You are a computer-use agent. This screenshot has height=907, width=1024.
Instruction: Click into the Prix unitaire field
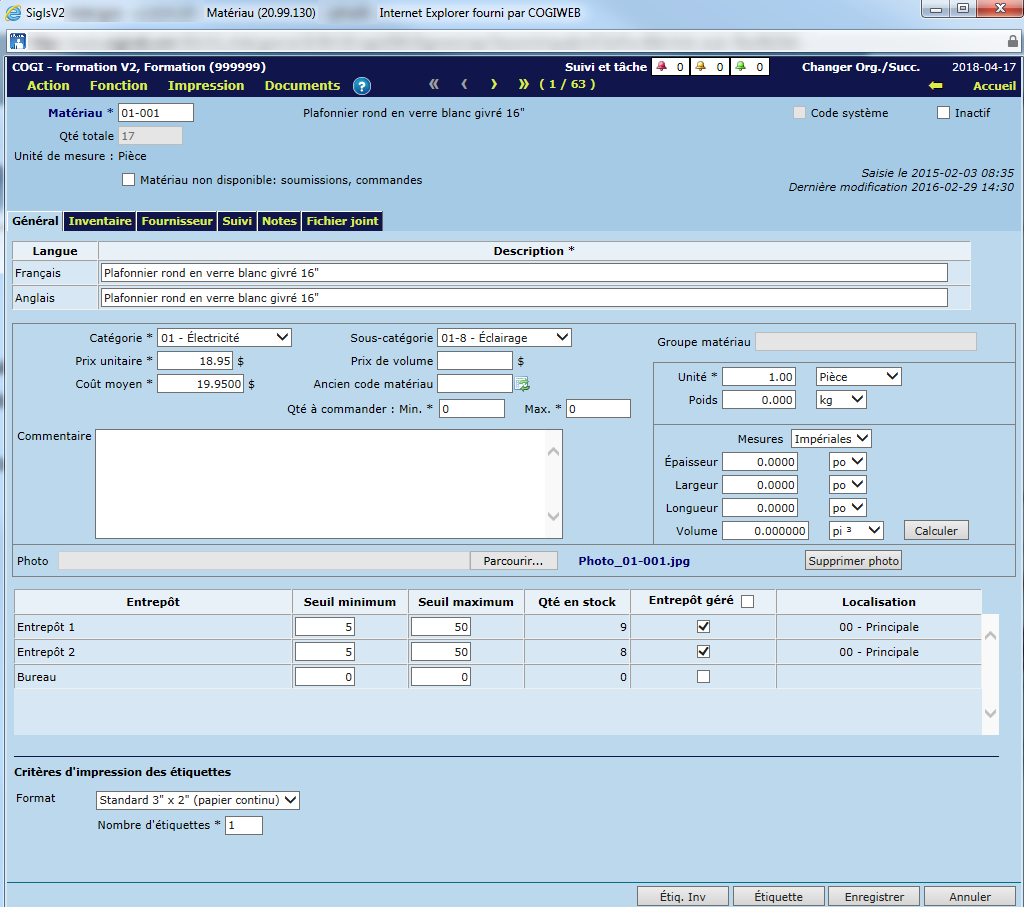click(x=195, y=361)
